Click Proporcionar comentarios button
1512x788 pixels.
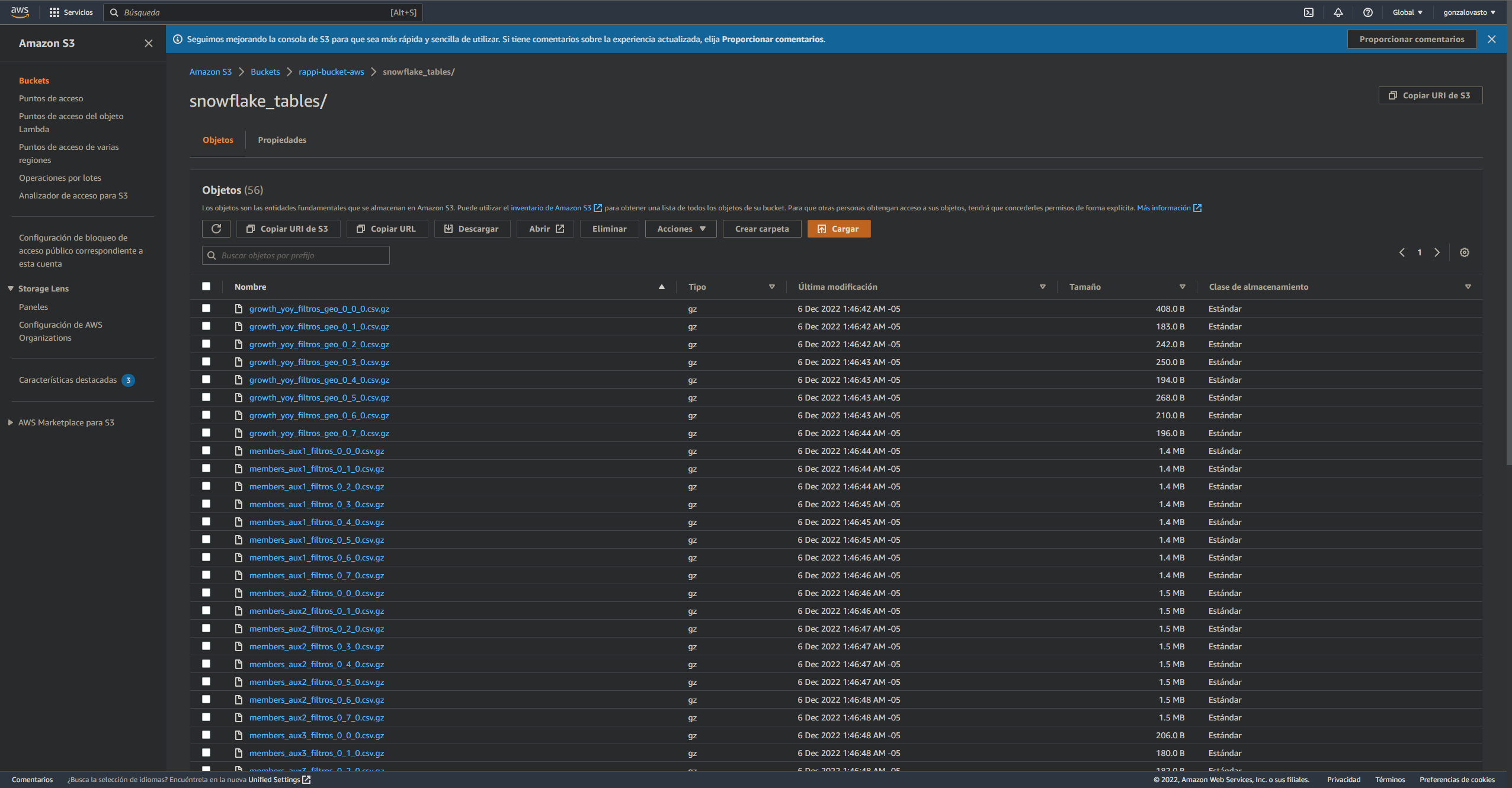point(1412,39)
